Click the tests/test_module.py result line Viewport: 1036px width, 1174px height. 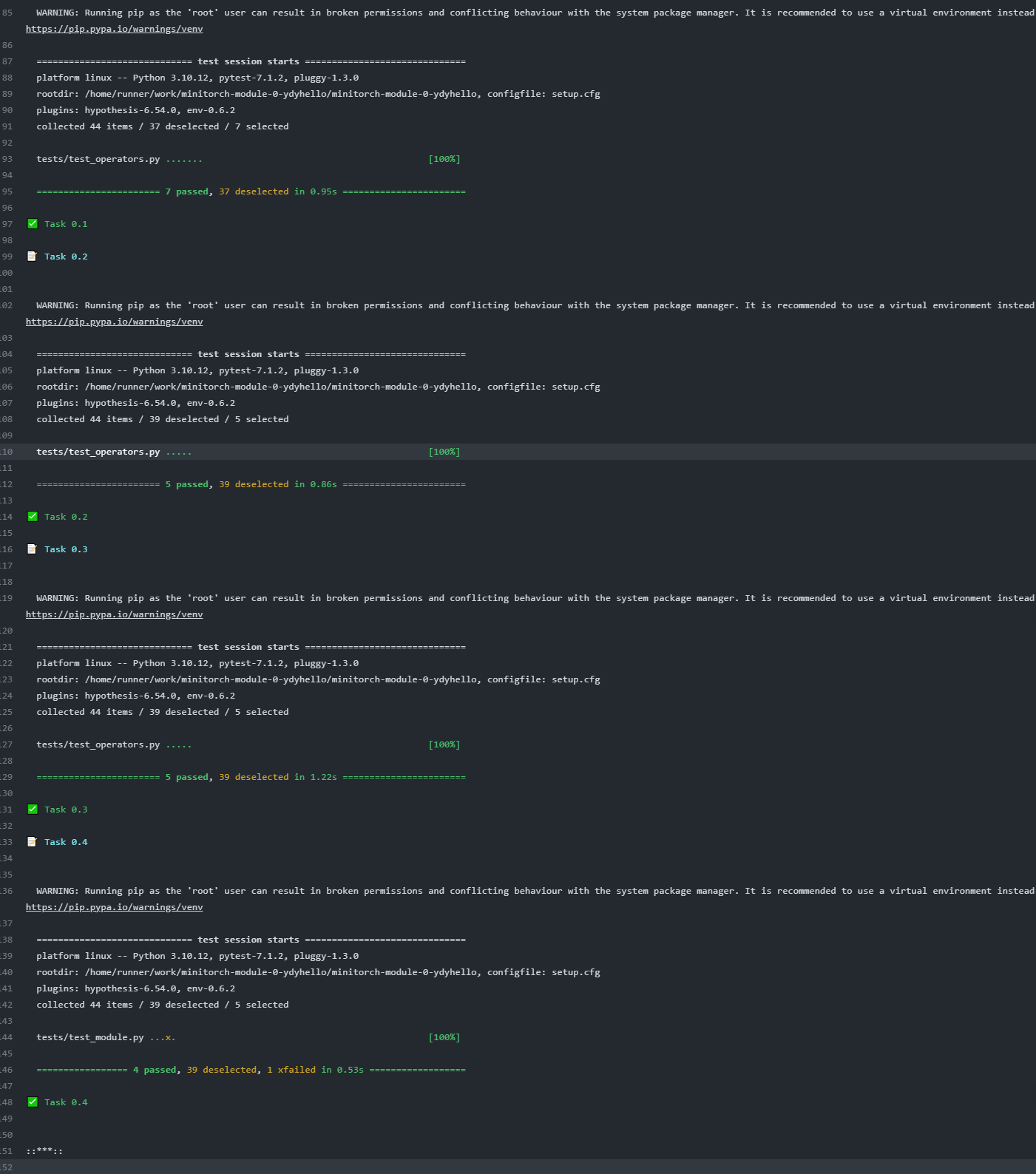point(106,1037)
